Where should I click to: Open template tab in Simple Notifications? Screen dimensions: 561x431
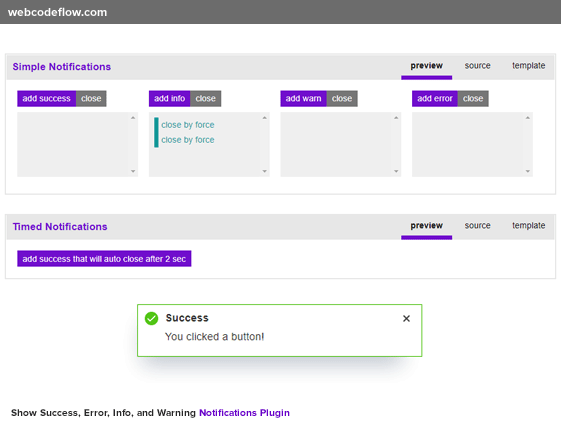528,66
